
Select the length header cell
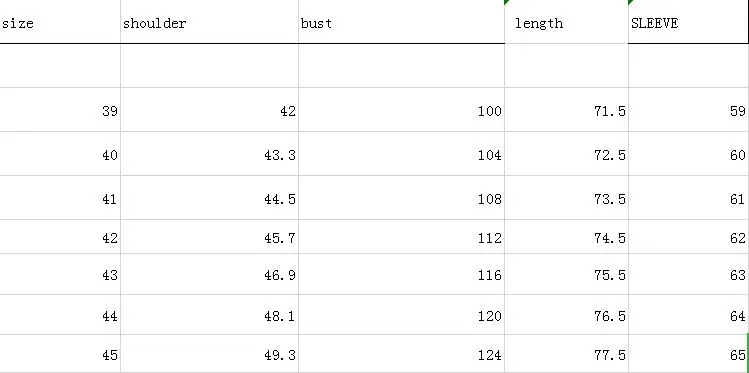tap(566, 21)
